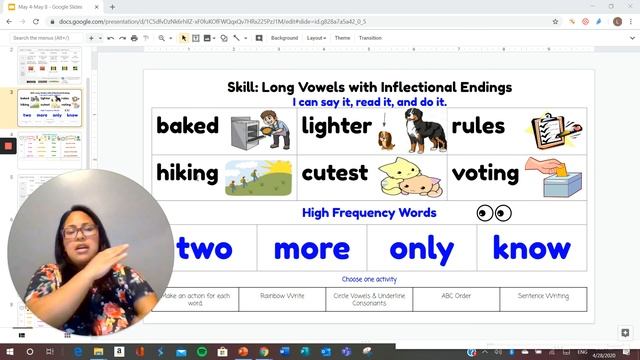Collapse the menus with the chevron
640x360 pixels.
pos(632,38)
